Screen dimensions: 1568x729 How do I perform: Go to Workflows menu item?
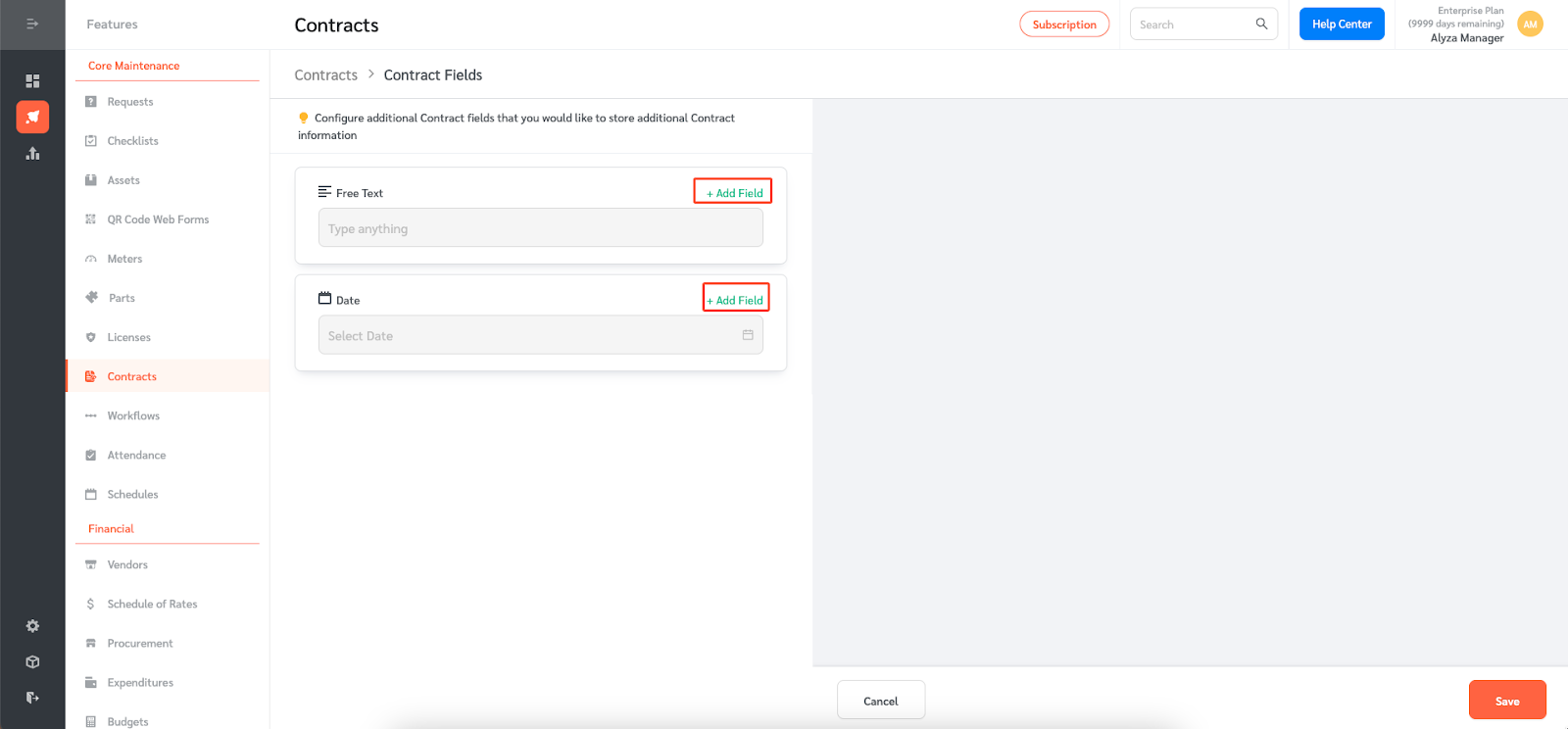click(x=133, y=415)
